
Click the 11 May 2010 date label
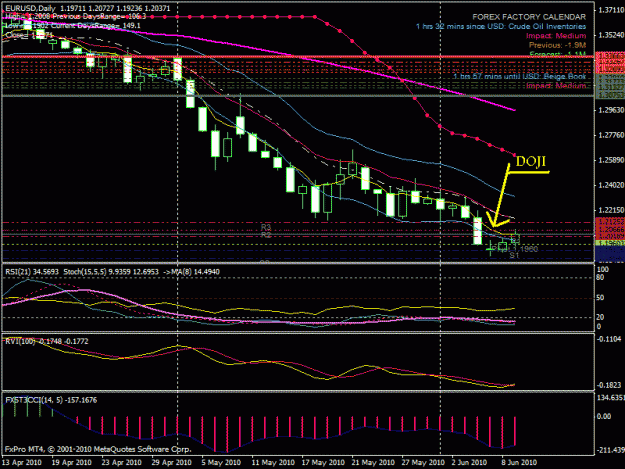coord(273,463)
